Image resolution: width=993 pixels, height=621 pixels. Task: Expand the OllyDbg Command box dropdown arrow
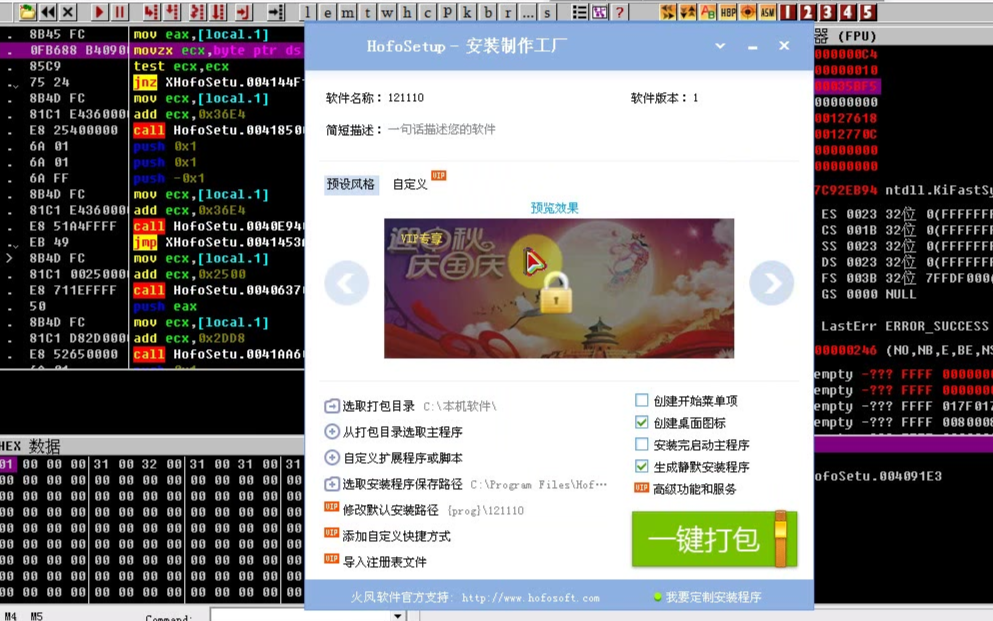(398, 615)
